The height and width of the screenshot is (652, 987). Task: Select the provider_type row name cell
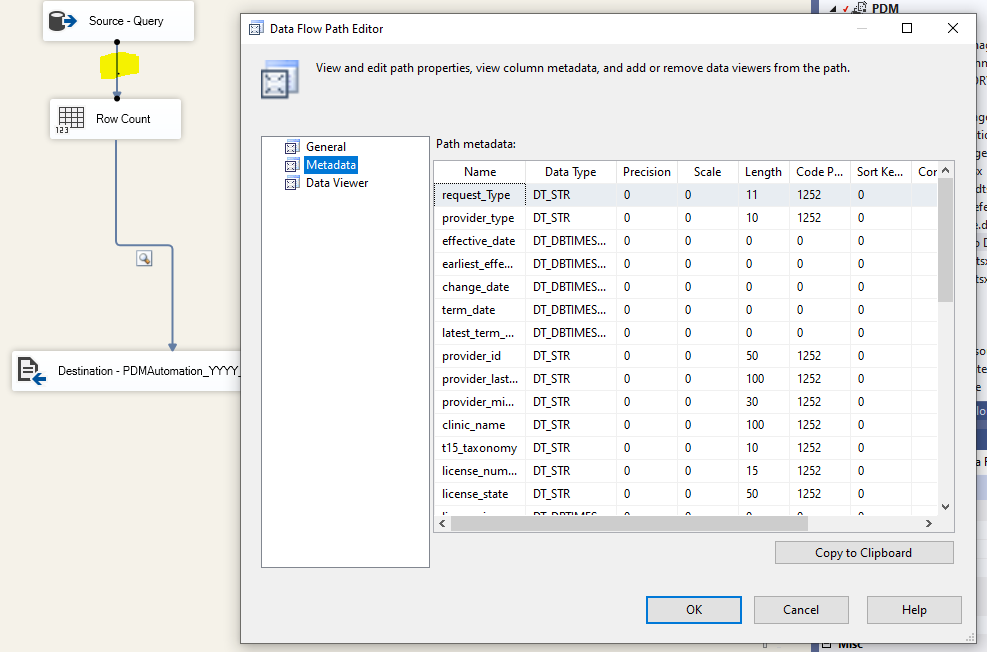click(478, 218)
